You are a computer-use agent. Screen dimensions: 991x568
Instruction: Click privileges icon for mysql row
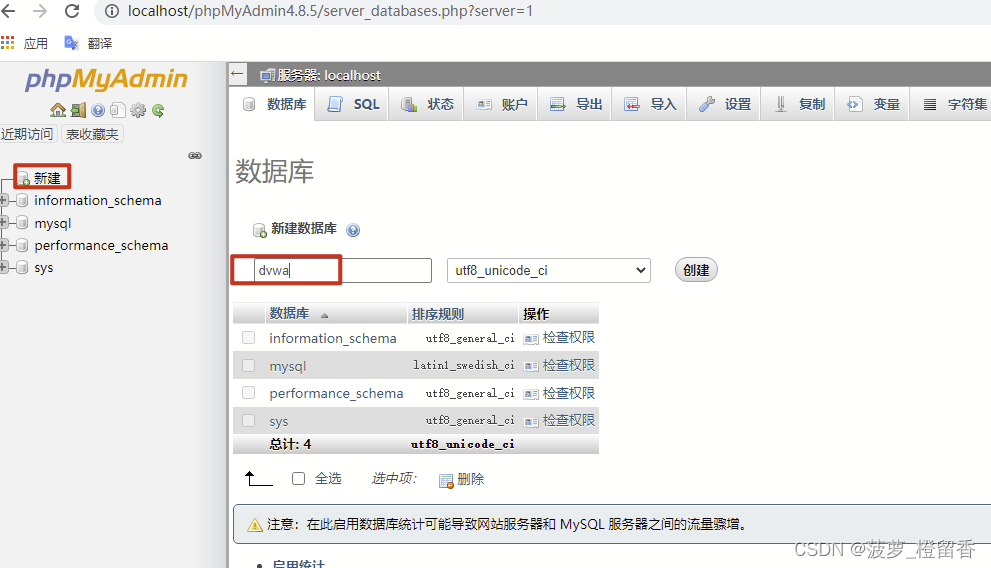[531, 366]
